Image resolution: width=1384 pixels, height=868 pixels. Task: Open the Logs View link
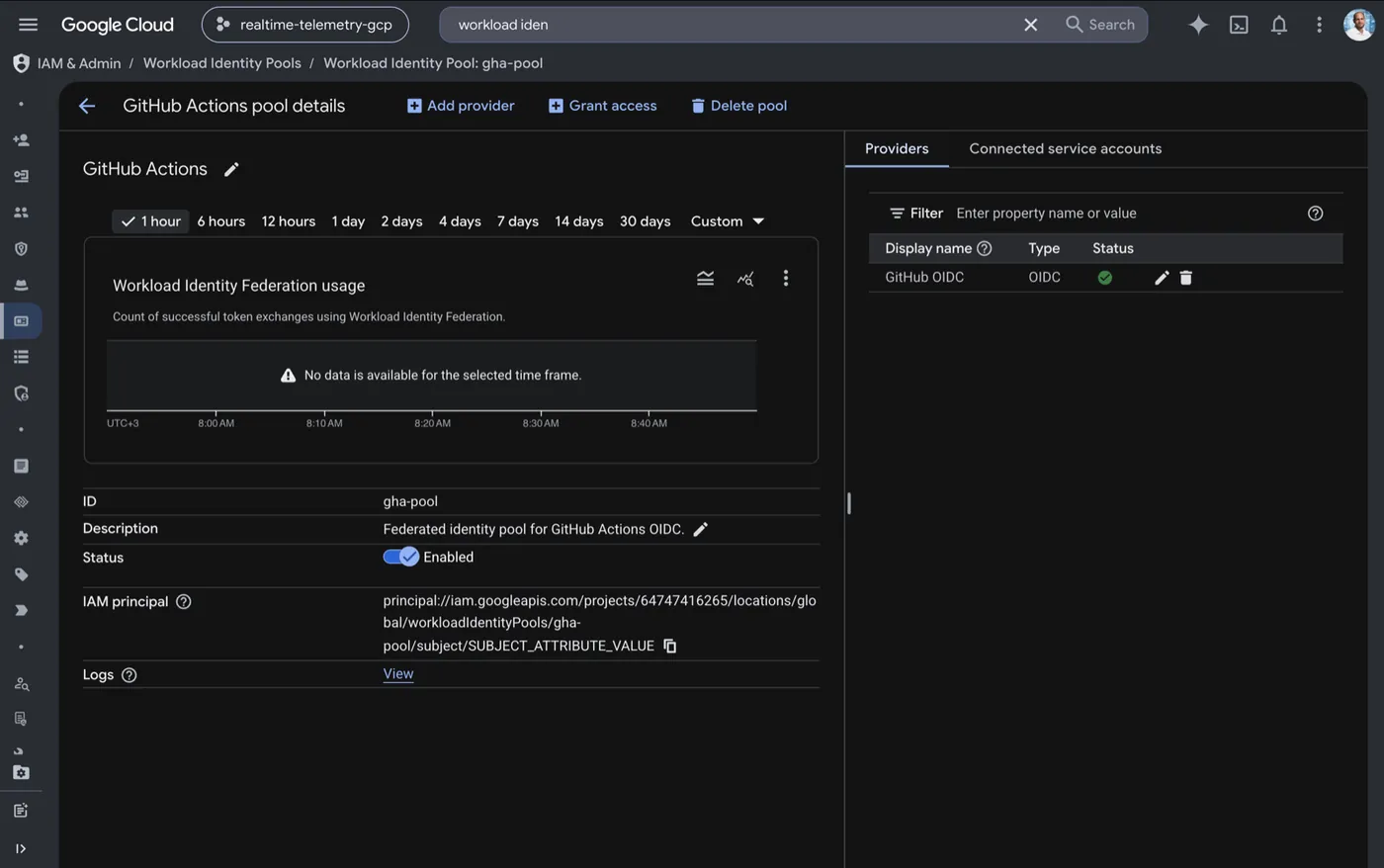tap(398, 674)
